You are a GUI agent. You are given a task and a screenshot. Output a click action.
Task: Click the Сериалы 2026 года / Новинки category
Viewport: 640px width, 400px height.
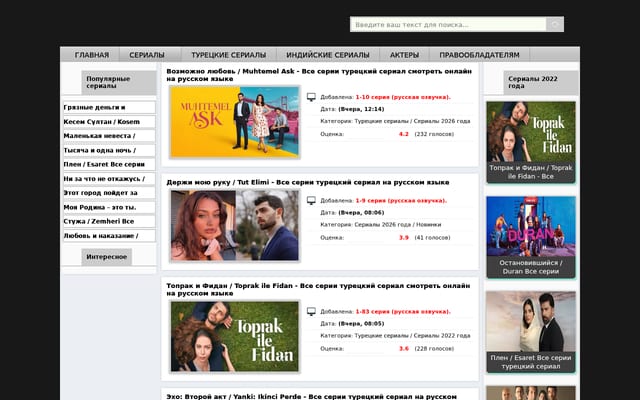(398, 224)
